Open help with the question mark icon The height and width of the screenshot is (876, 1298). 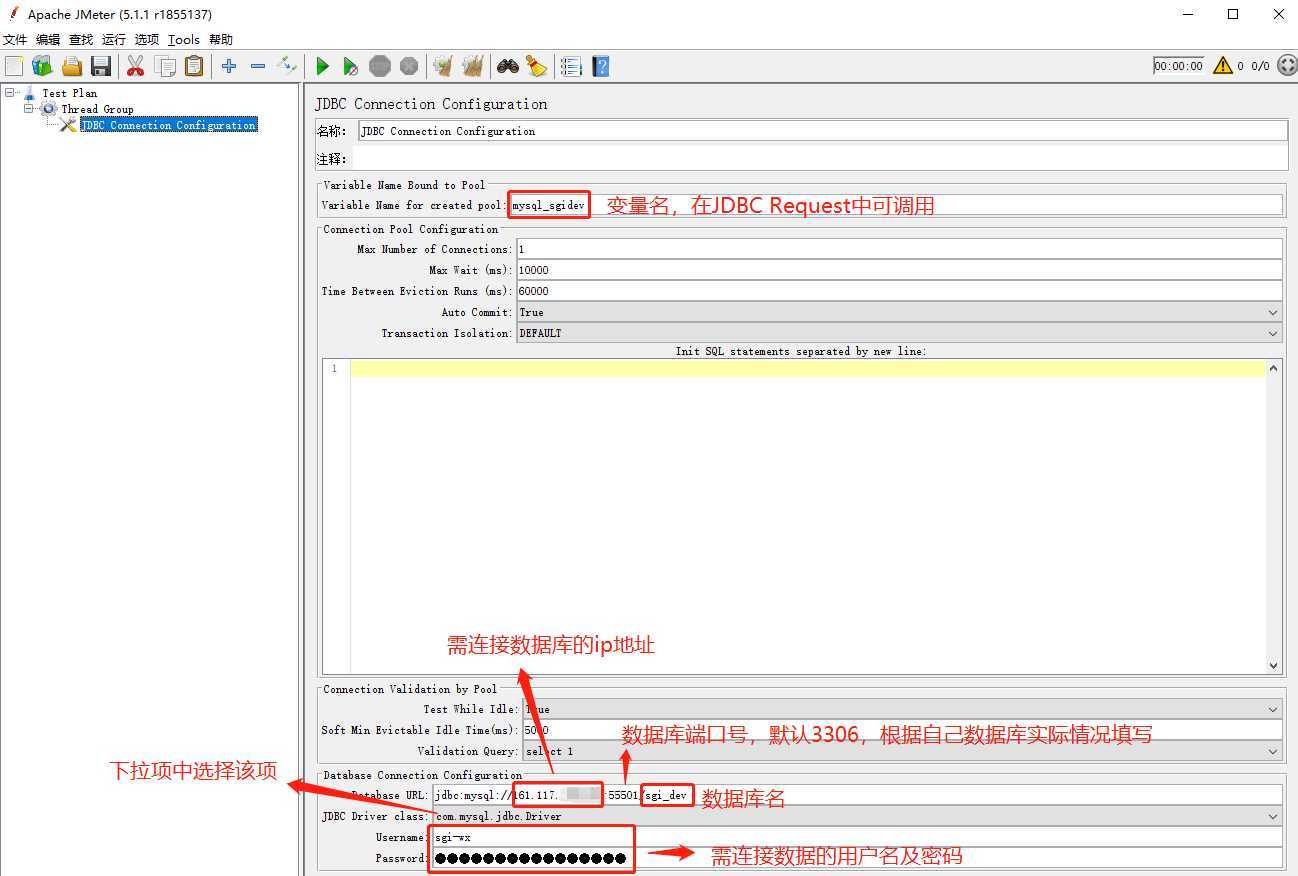point(601,66)
